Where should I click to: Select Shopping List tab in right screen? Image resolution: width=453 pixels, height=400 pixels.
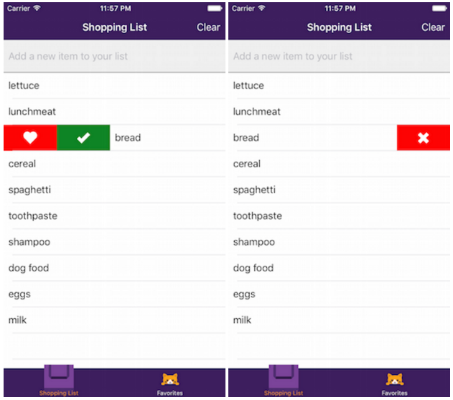284,381
